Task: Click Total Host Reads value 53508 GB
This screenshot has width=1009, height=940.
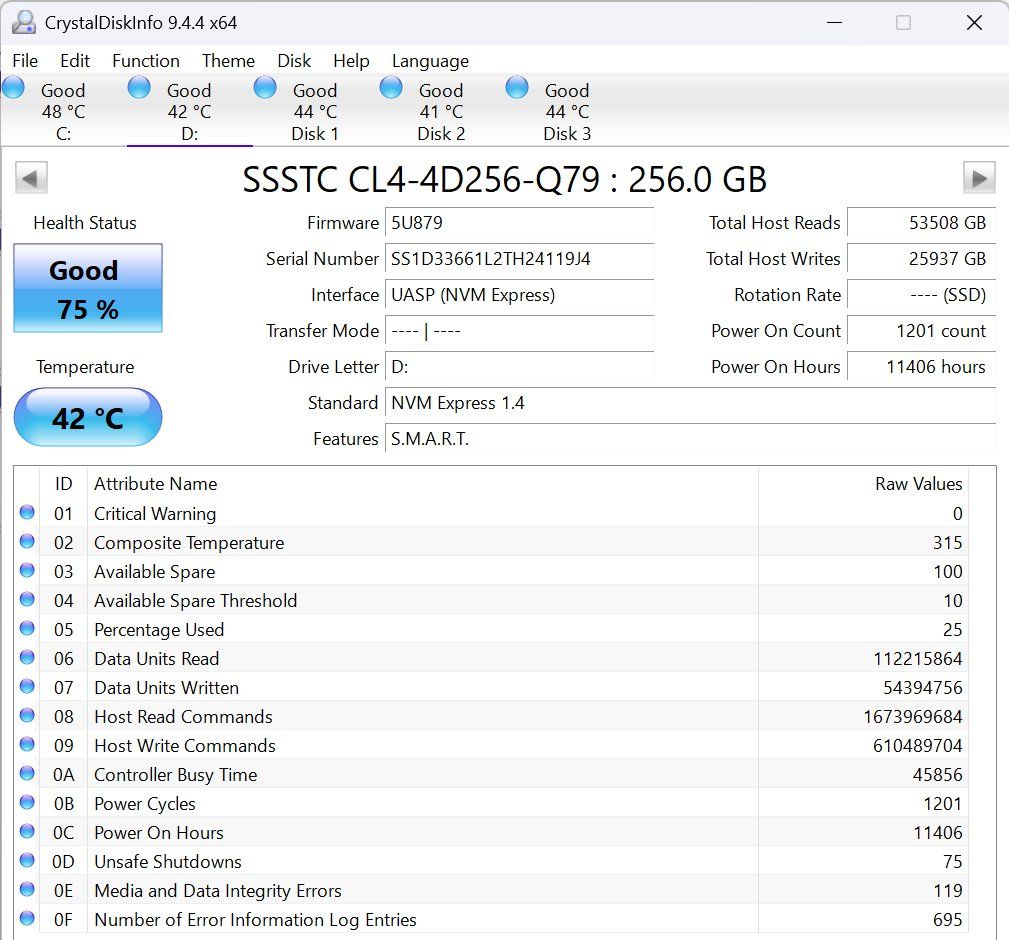Action: 921,223
